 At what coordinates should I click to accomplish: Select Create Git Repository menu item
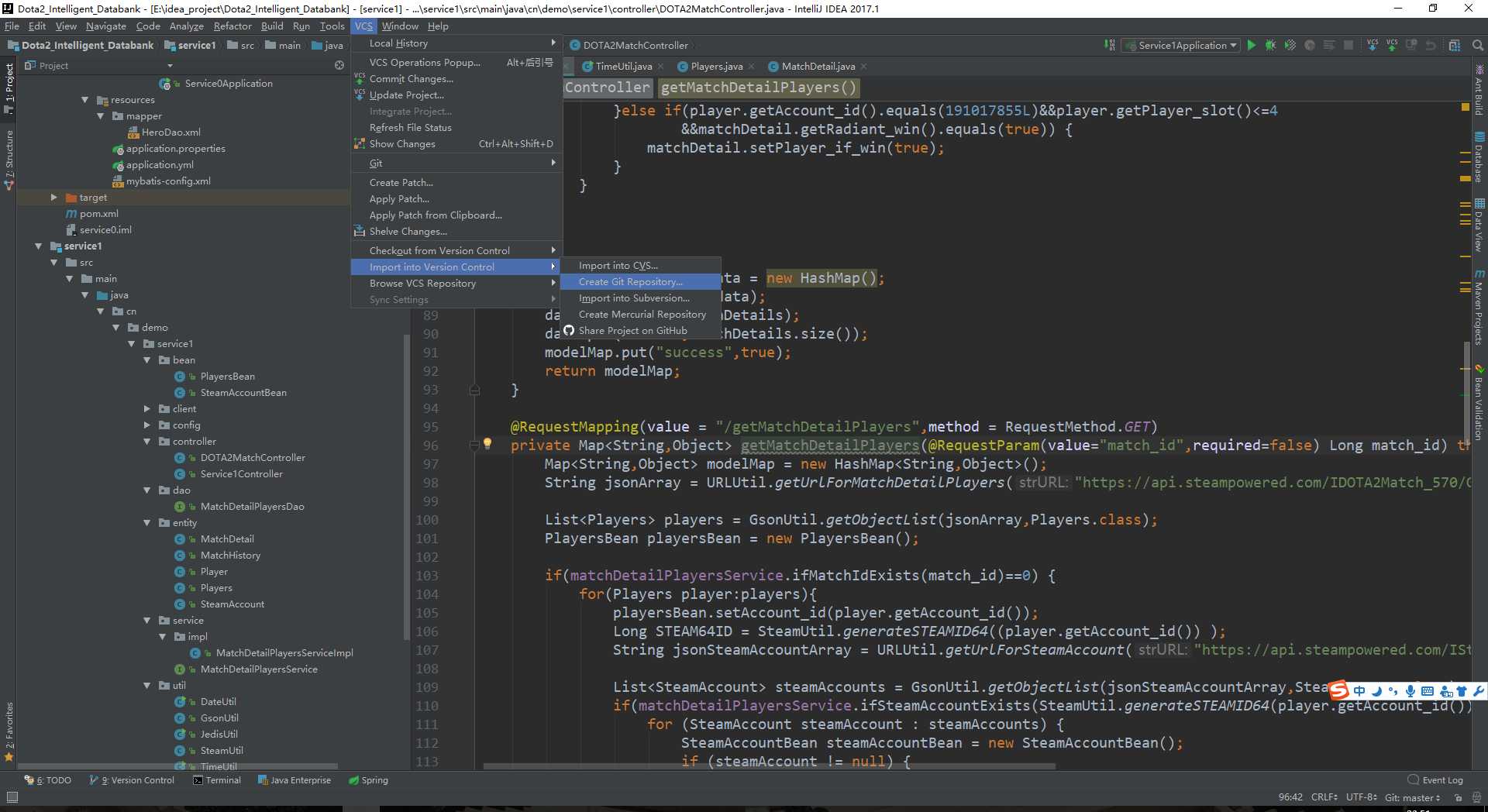[x=630, y=282]
